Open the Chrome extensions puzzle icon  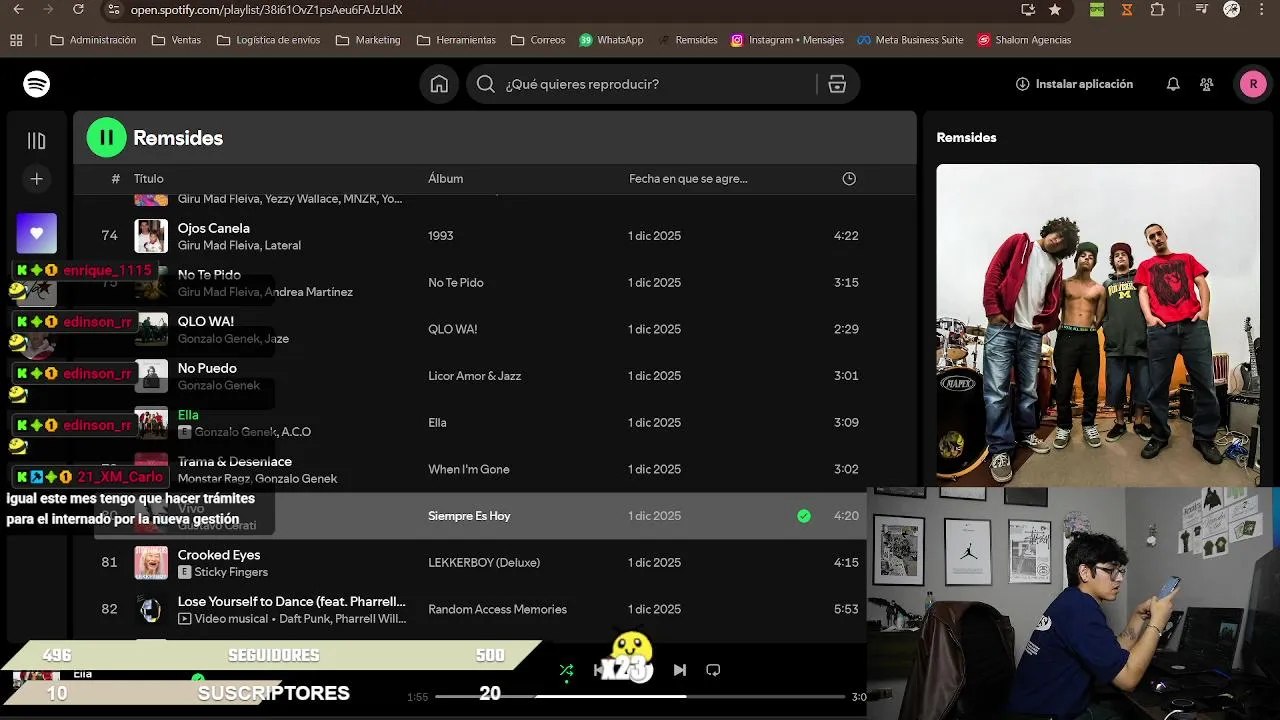tap(1158, 10)
